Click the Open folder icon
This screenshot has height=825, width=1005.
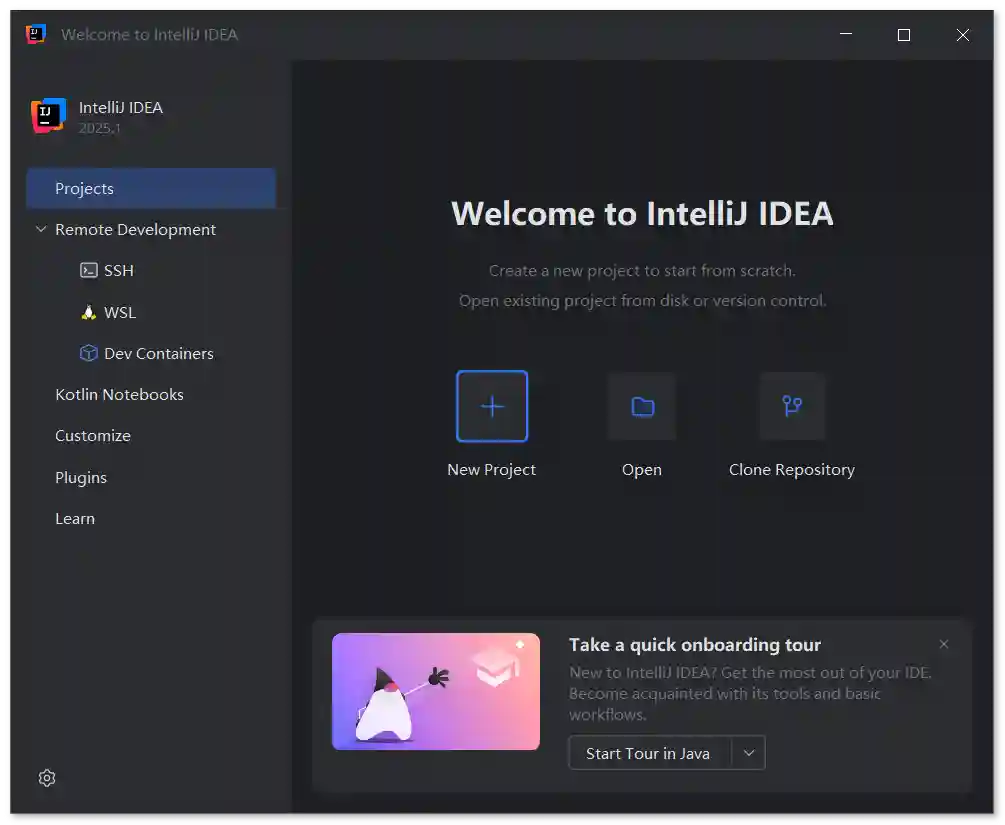[642, 406]
